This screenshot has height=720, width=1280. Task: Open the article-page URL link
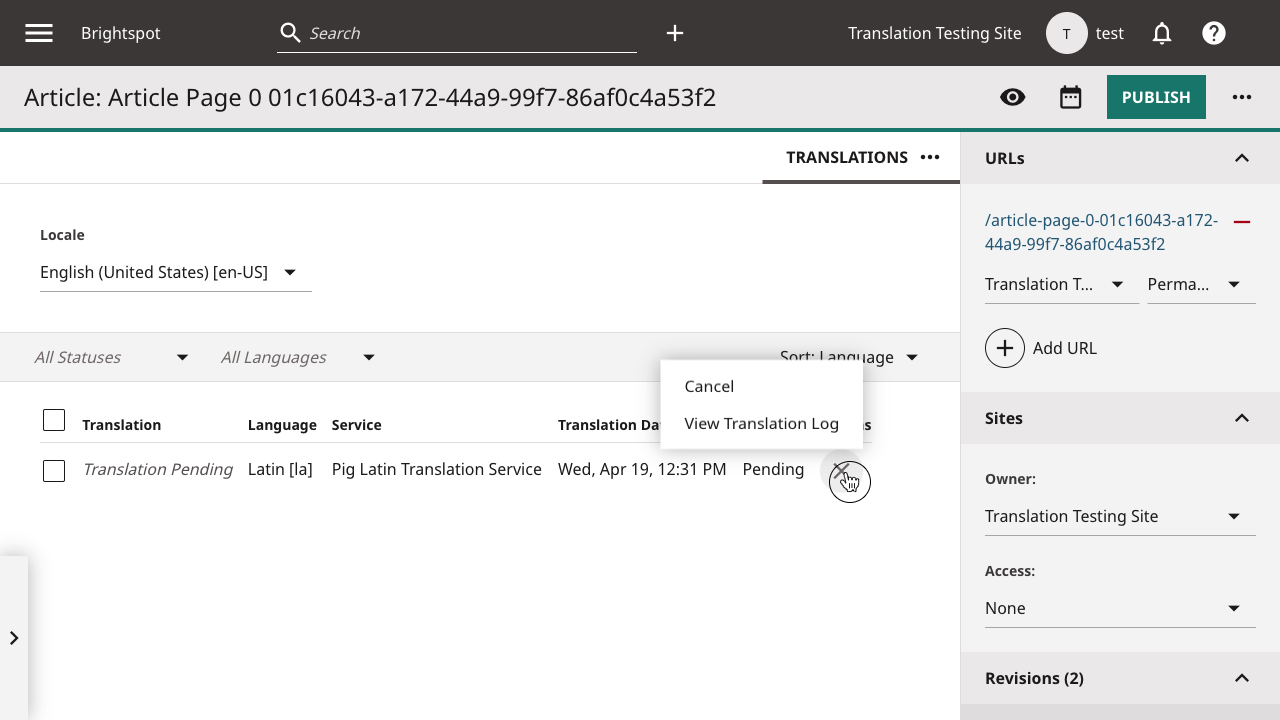coord(1100,232)
